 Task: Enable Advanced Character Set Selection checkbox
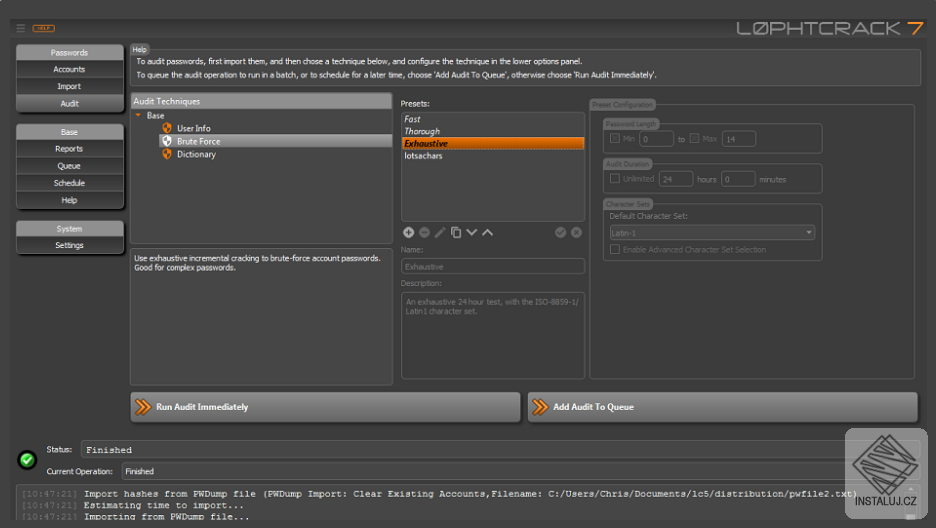tap(615, 250)
